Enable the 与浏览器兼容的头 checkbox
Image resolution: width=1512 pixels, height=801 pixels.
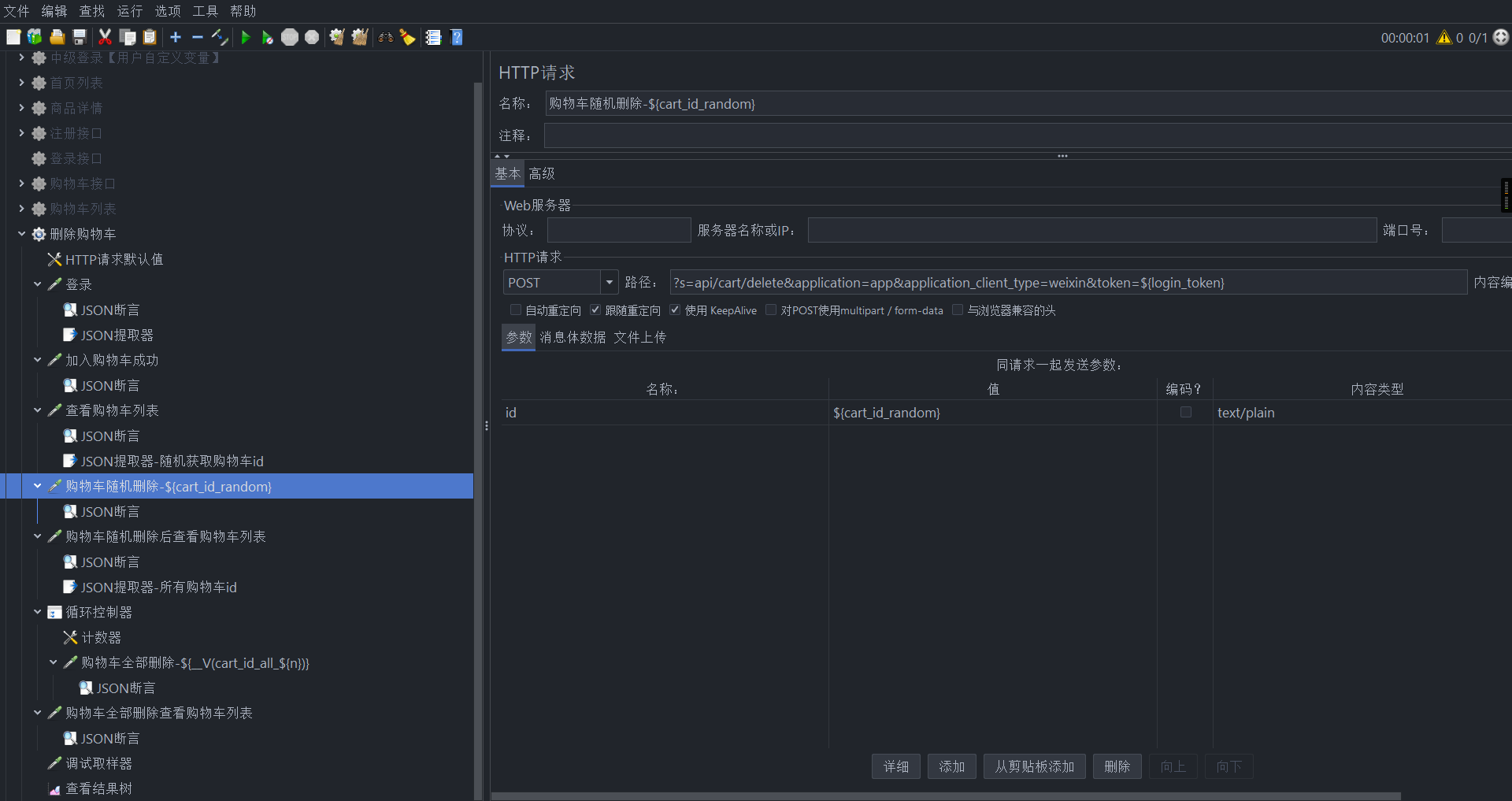pos(958,310)
